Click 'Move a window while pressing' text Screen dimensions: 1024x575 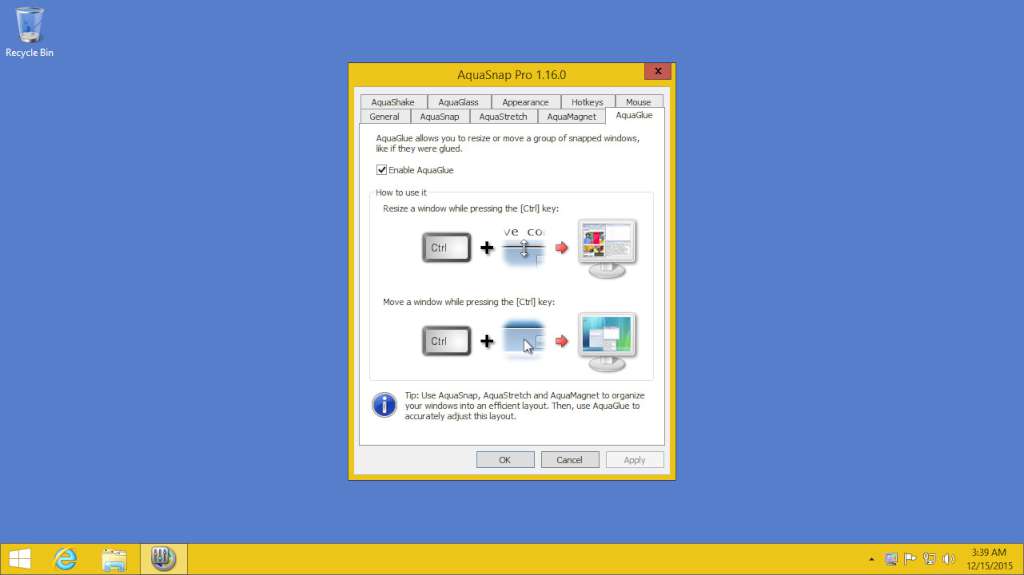coord(469,302)
